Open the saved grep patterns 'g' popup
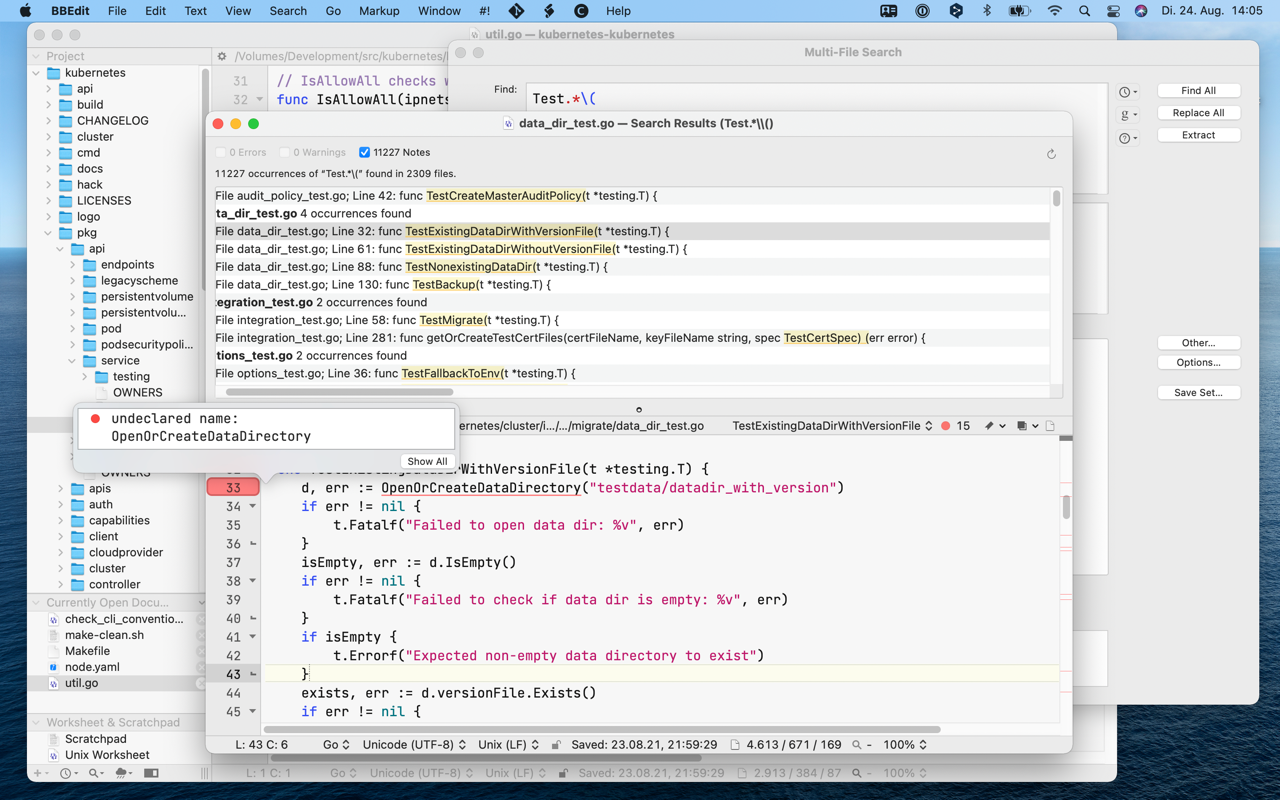Screen dimensions: 1280x800 1127,115
